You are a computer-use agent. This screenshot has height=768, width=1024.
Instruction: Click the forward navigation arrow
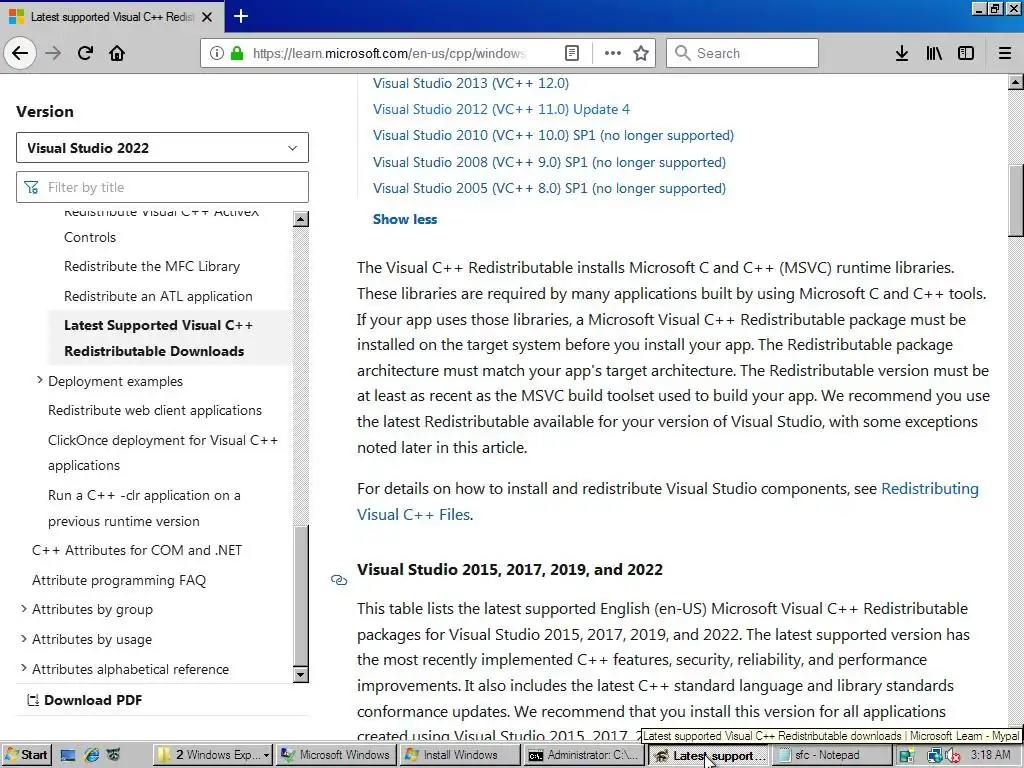54,53
